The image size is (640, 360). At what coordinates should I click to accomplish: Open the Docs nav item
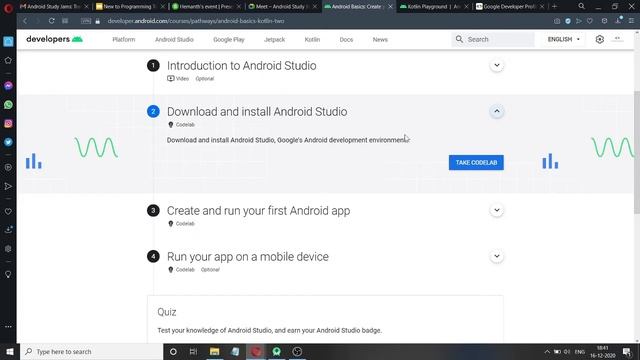[x=346, y=40]
